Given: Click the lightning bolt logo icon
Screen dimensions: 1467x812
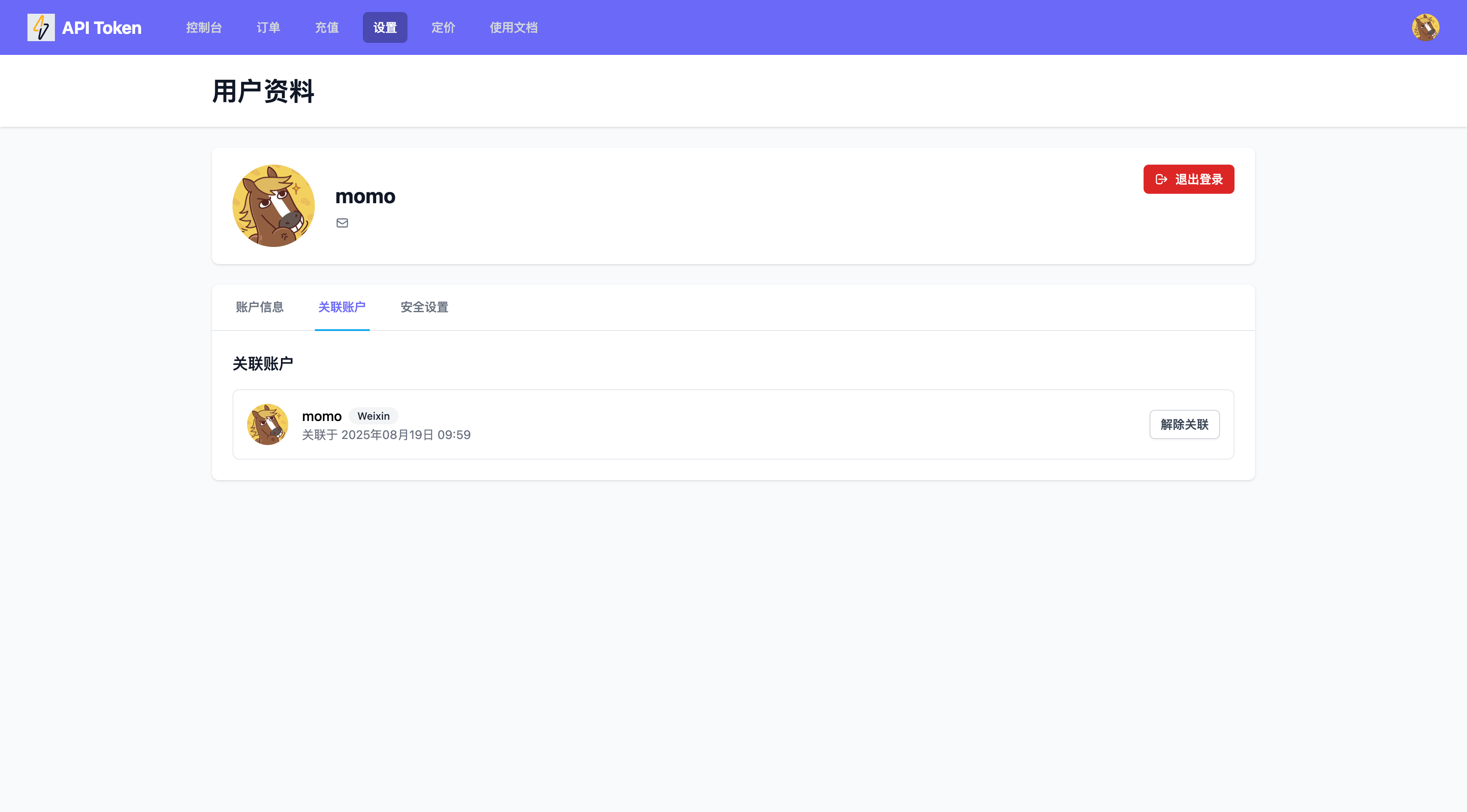Looking at the screenshot, I should tap(41, 27).
